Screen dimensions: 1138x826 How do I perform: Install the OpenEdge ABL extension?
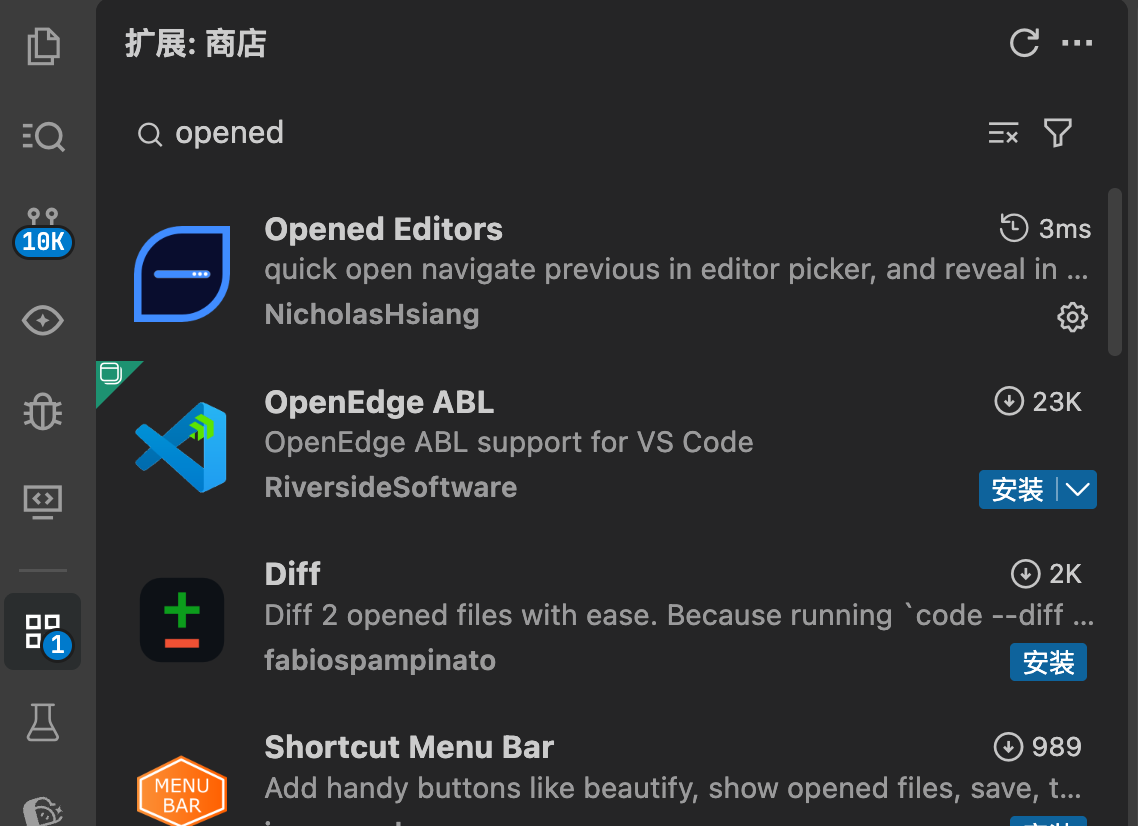(1017, 490)
